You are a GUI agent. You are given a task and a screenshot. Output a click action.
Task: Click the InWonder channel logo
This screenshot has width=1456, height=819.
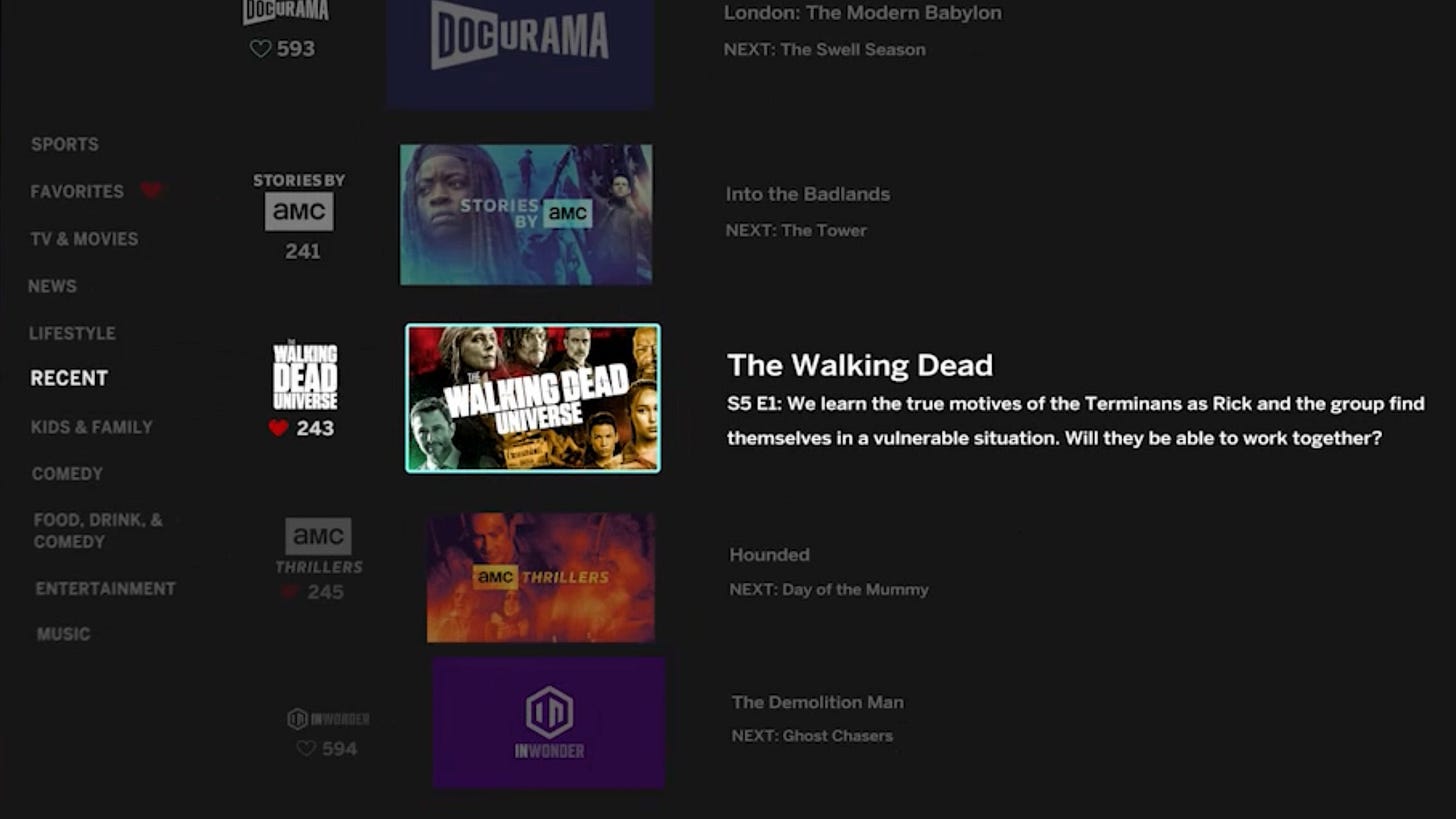point(328,719)
